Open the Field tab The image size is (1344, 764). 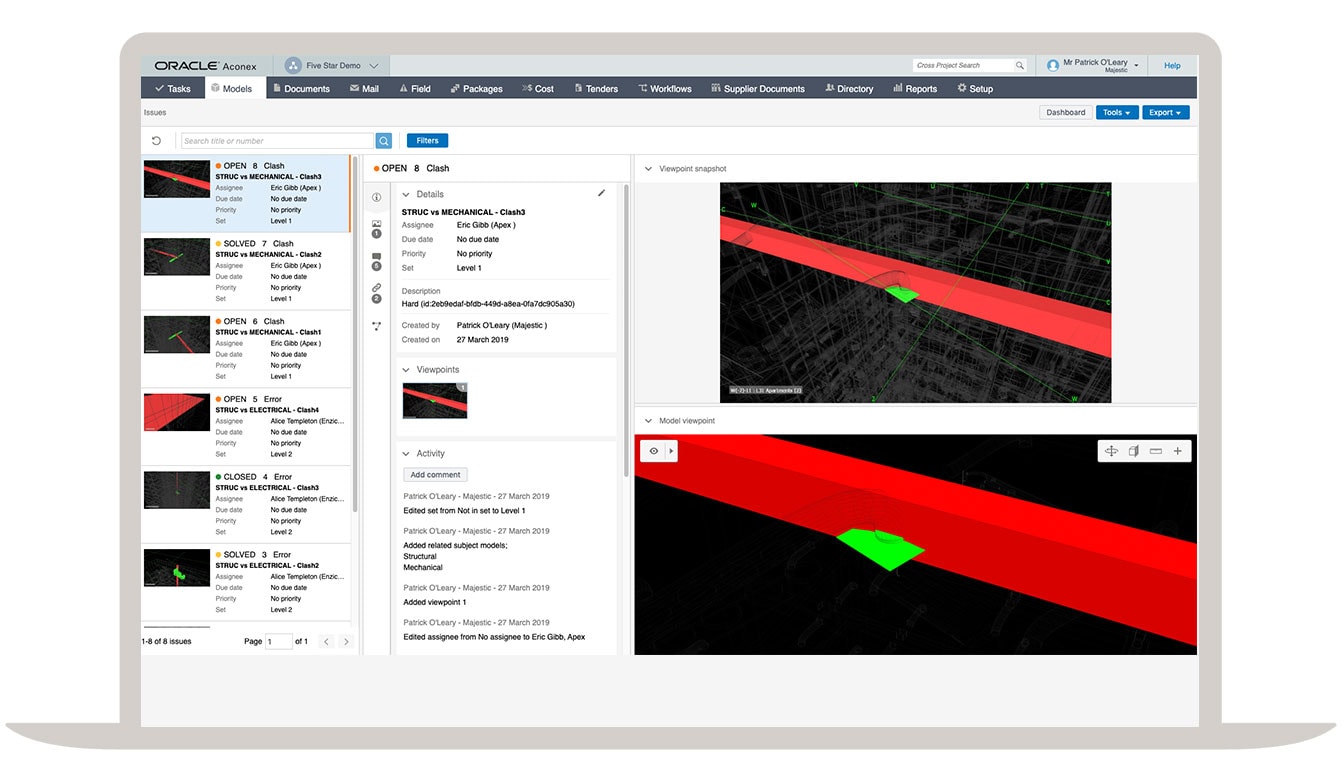coord(415,89)
